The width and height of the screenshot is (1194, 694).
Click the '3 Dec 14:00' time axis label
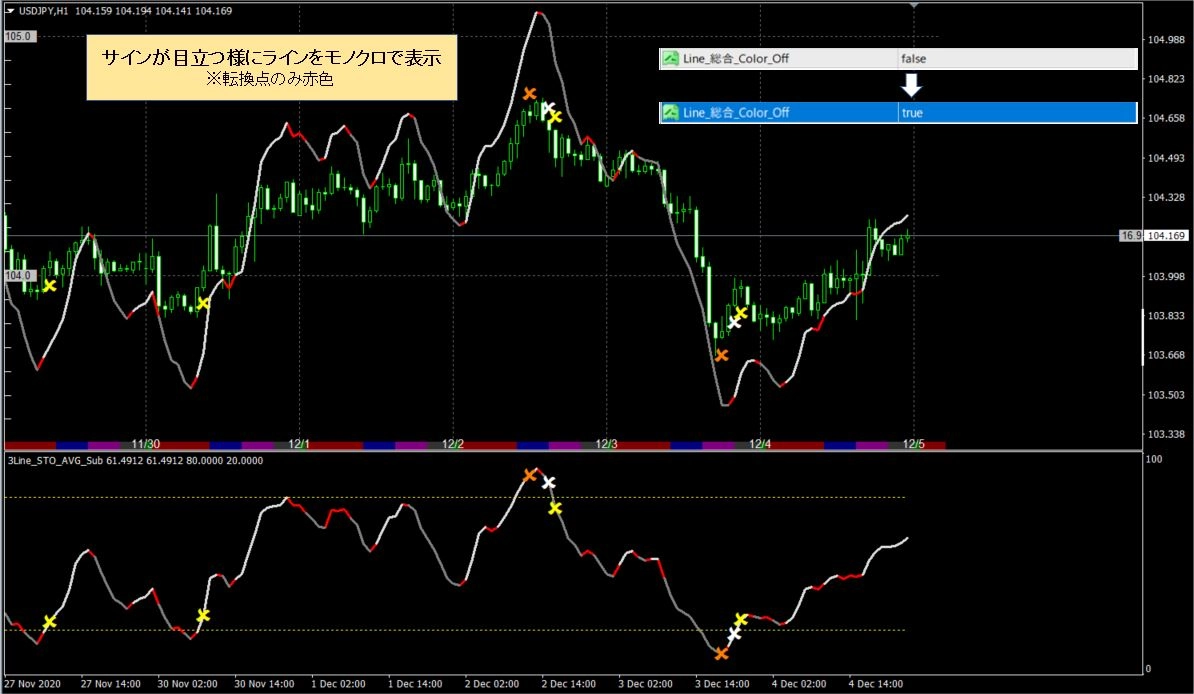click(x=723, y=683)
